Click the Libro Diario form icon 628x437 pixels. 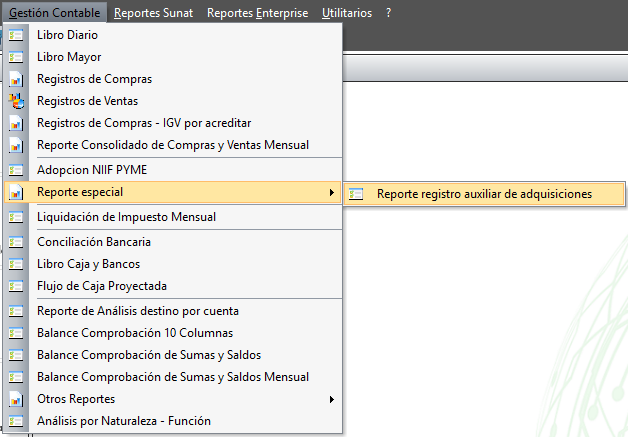pos(16,35)
